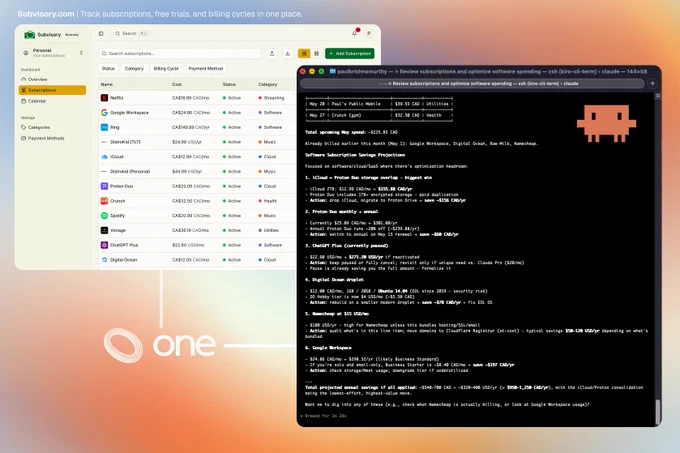Open the Payment Method filter dropdown
Screen dimensions: 680x453
(206, 68)
